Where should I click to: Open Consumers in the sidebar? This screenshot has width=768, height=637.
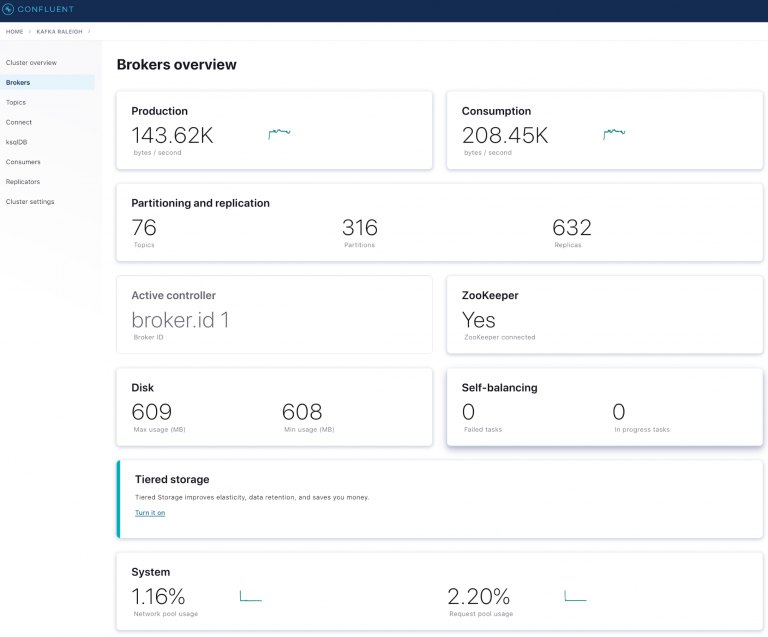click(23, 162)
